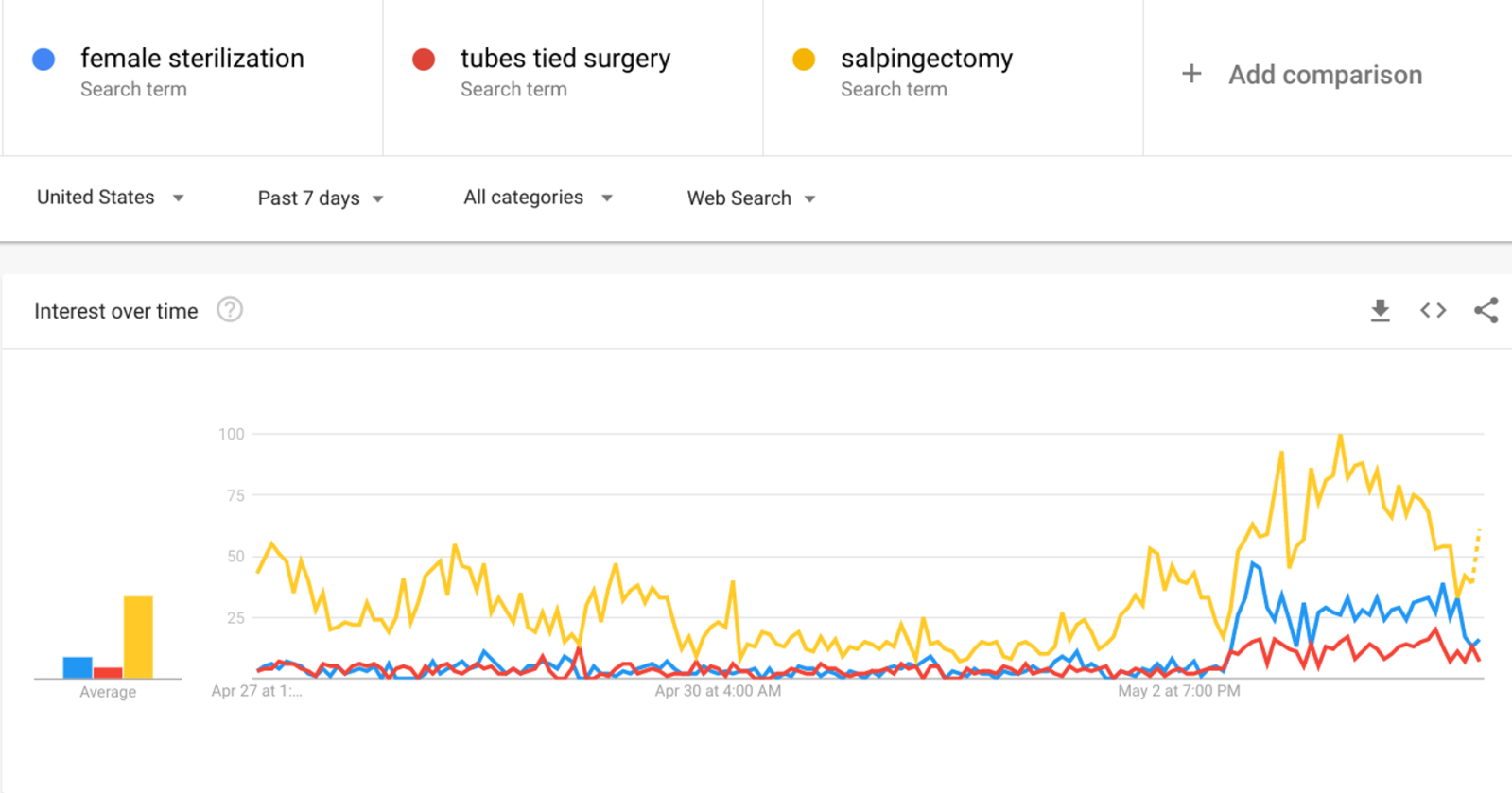Edit the salpingectomy search term

click(926, 59)
